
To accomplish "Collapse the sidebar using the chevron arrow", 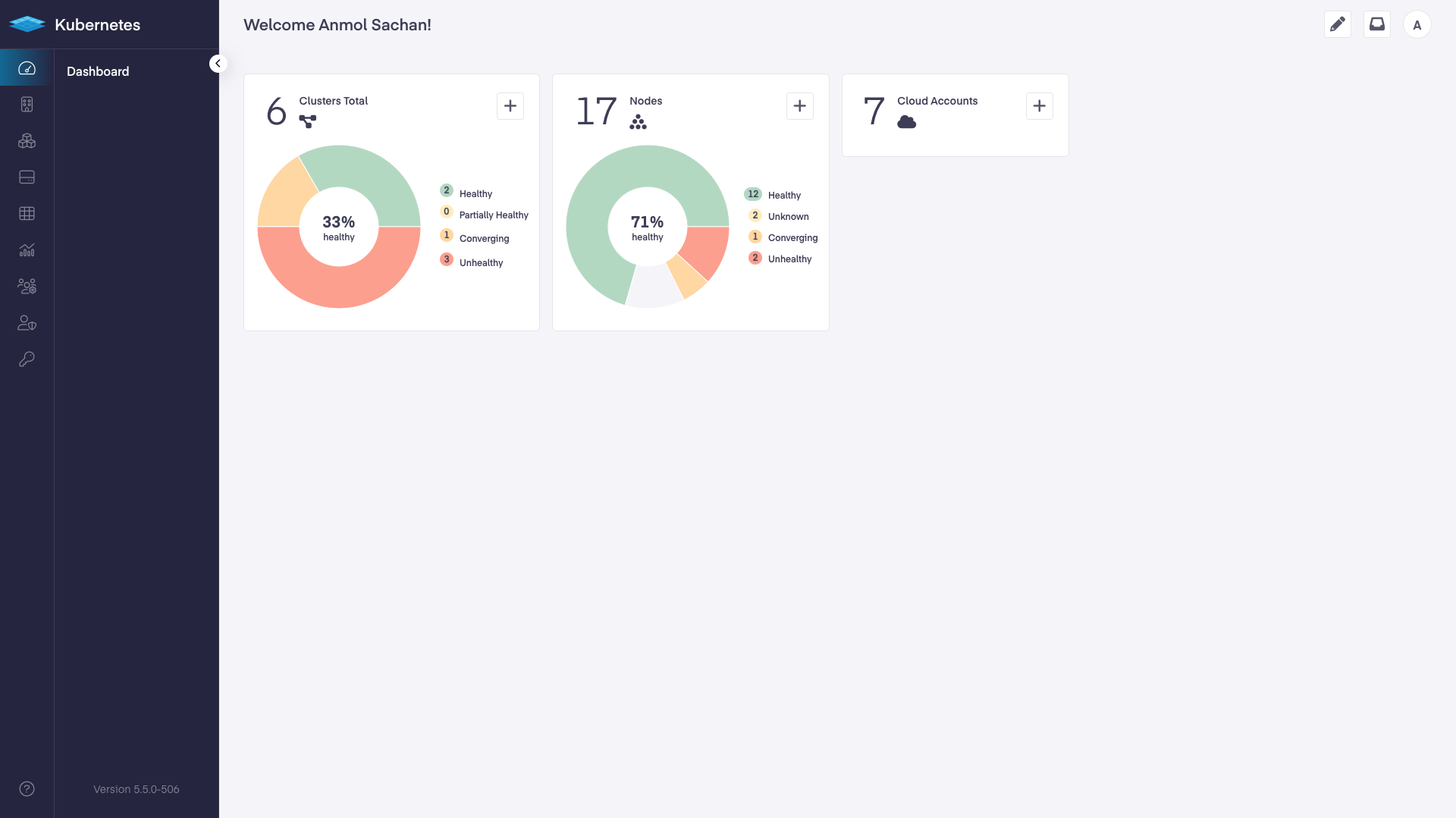I will (218, 63).
